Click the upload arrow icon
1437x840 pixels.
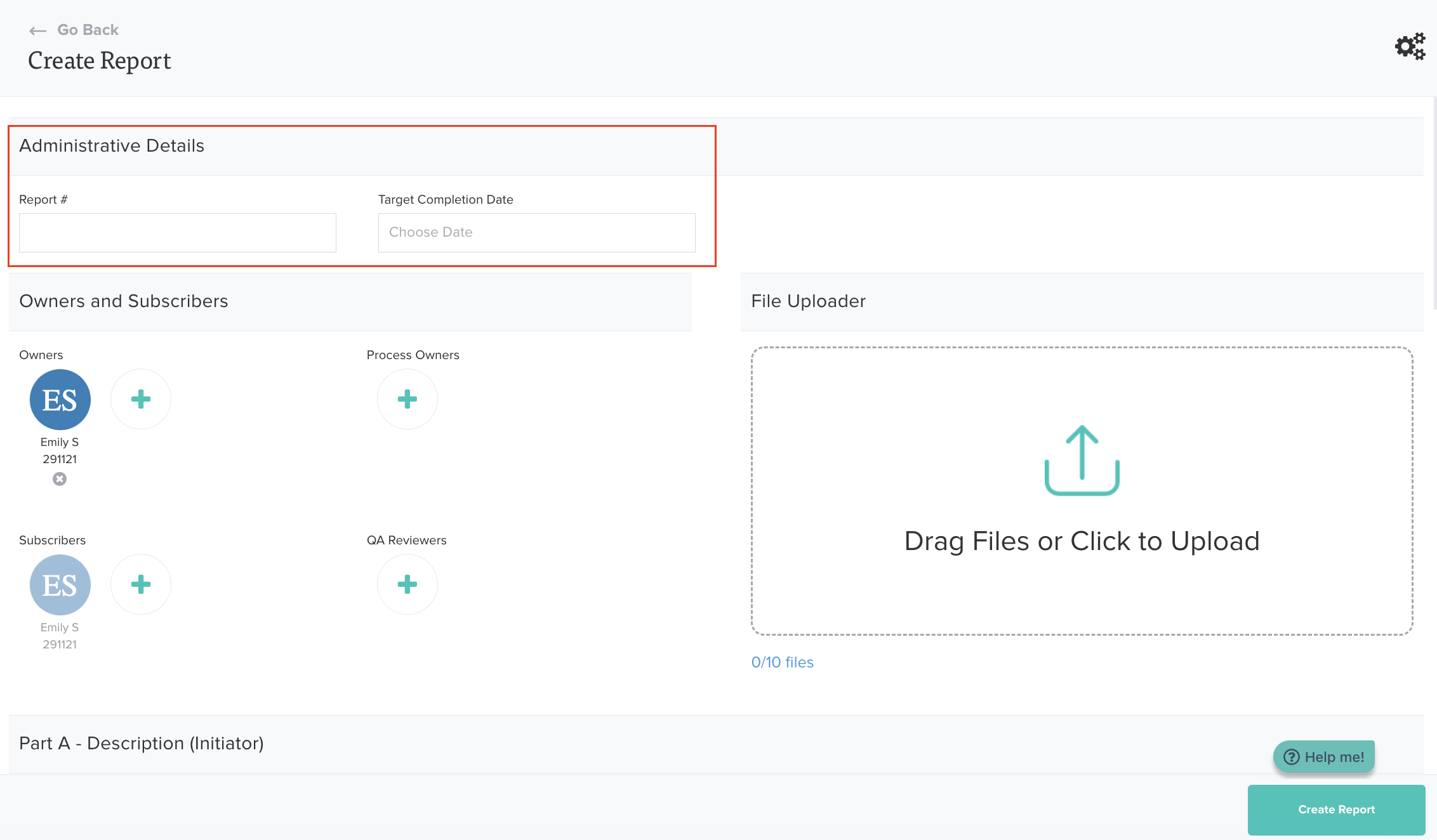(x=1082, y=460)
